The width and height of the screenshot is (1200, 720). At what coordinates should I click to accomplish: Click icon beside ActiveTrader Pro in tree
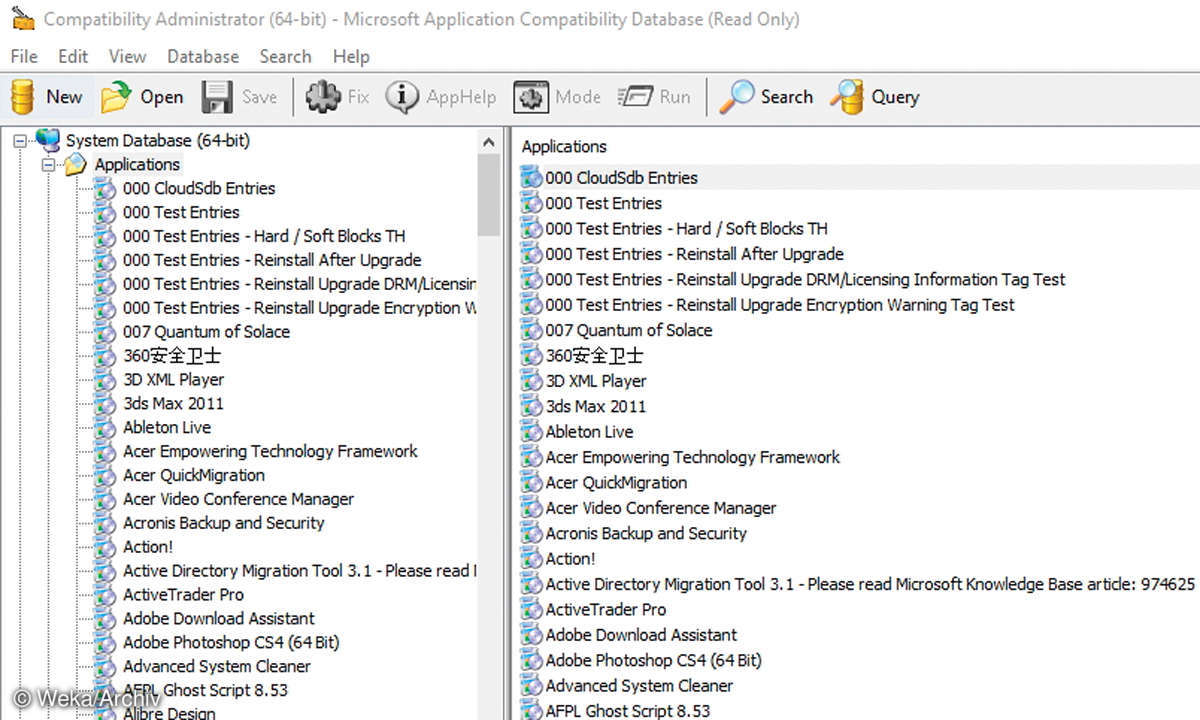pos(105,595)
